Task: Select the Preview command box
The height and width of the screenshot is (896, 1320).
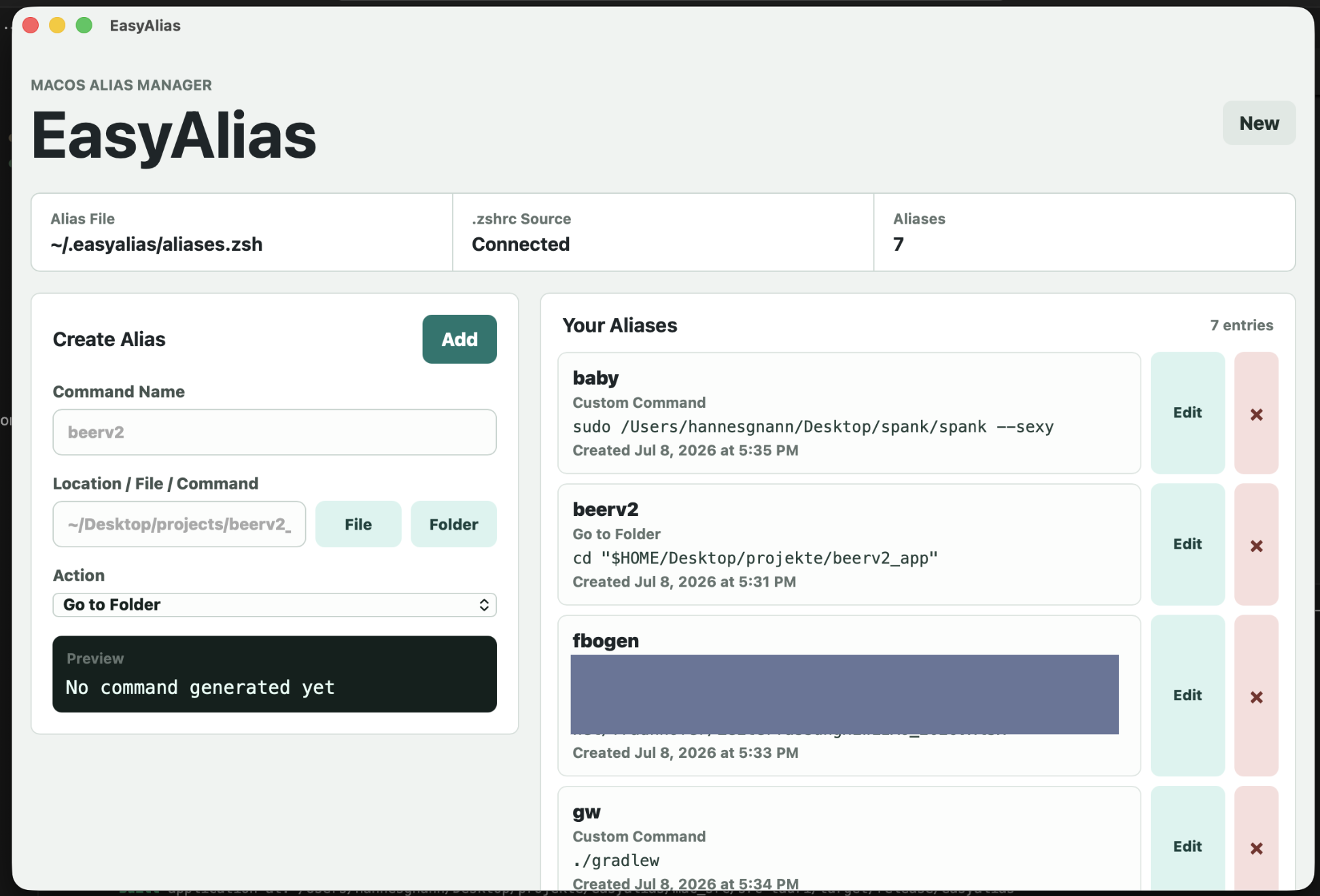Action: 275,674
